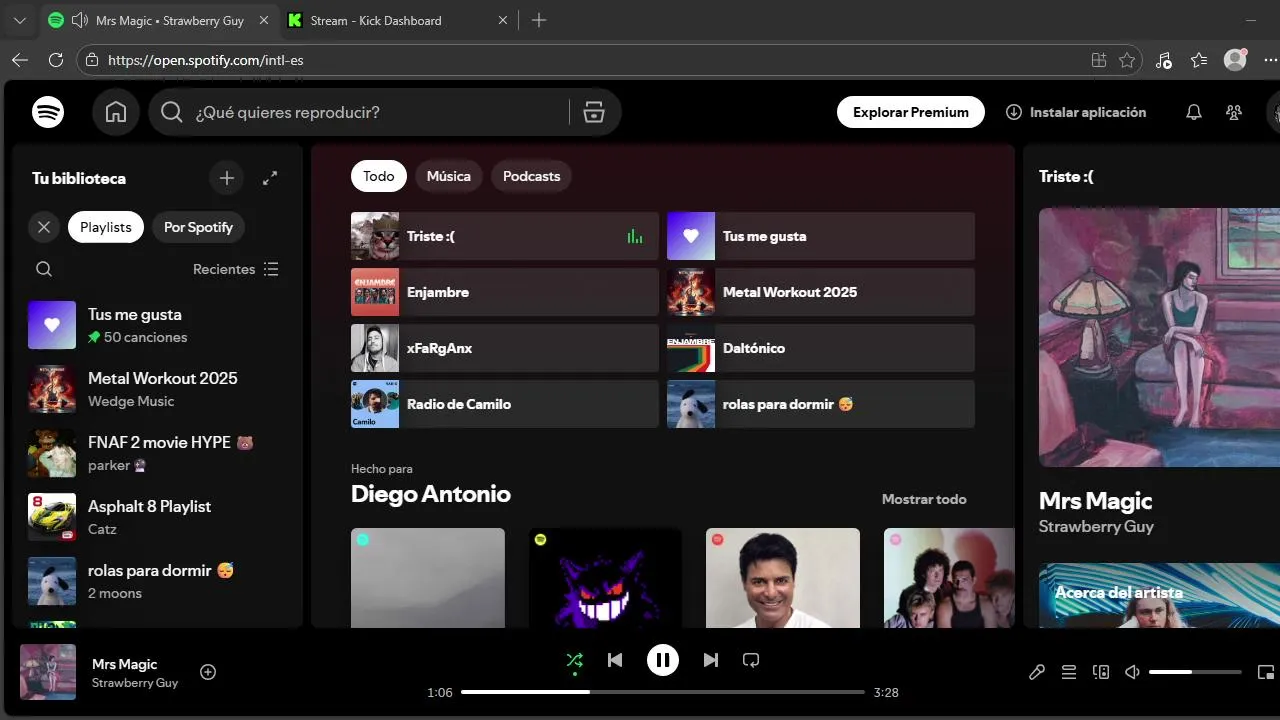Select the Playlists library filter
Image resolution: width=1280 pixels, height=720 pixels.
click(106, 227)
